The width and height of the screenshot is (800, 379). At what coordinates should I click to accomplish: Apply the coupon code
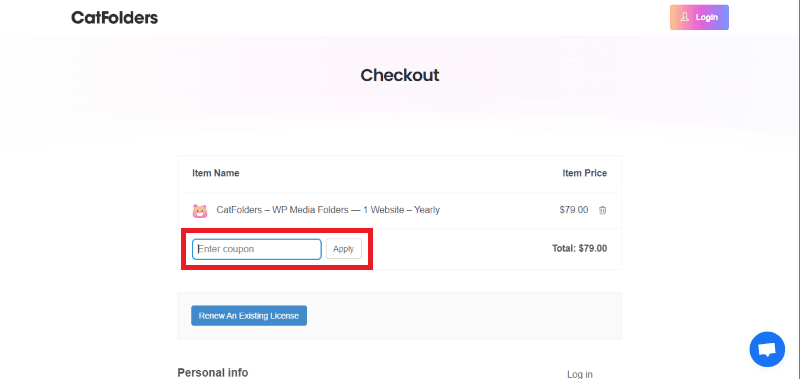[343, 249]
